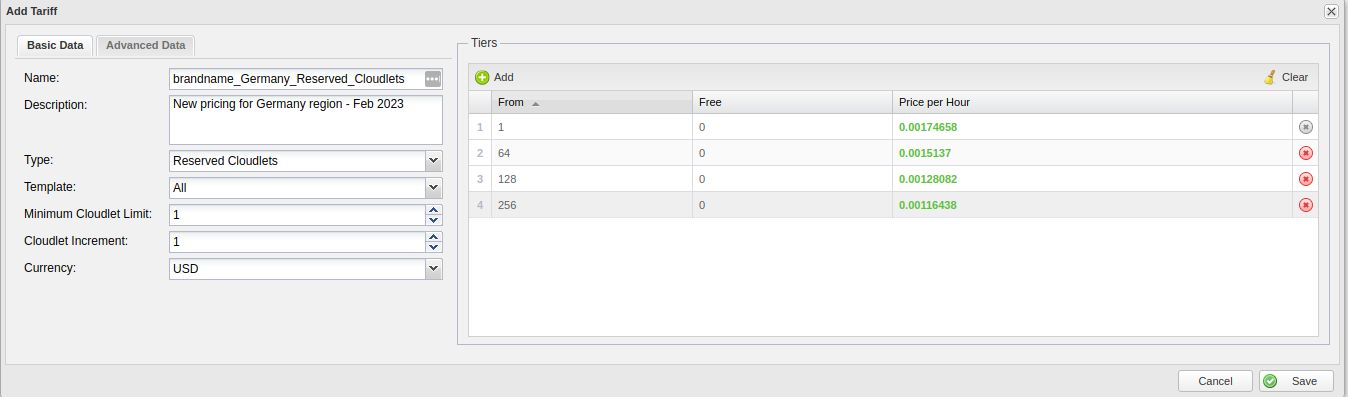Click the green Add tier icon

click(482, 77)
